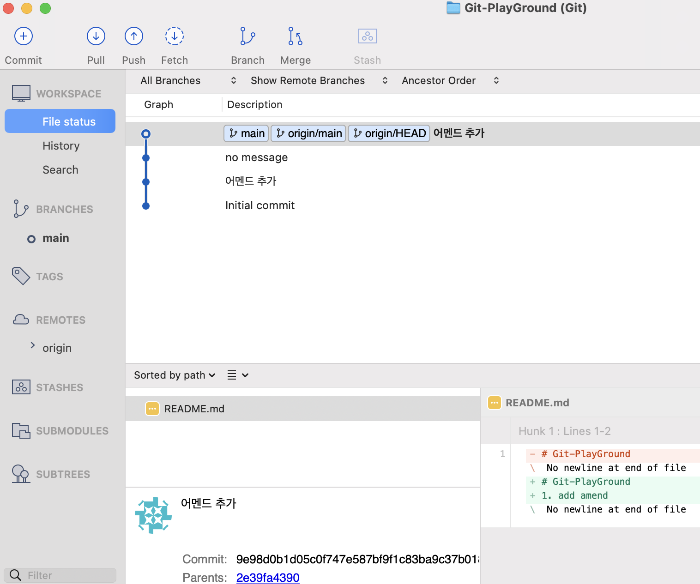Click the Merge toolbar icon
700x584 pixels.
(x=295, y=37)
